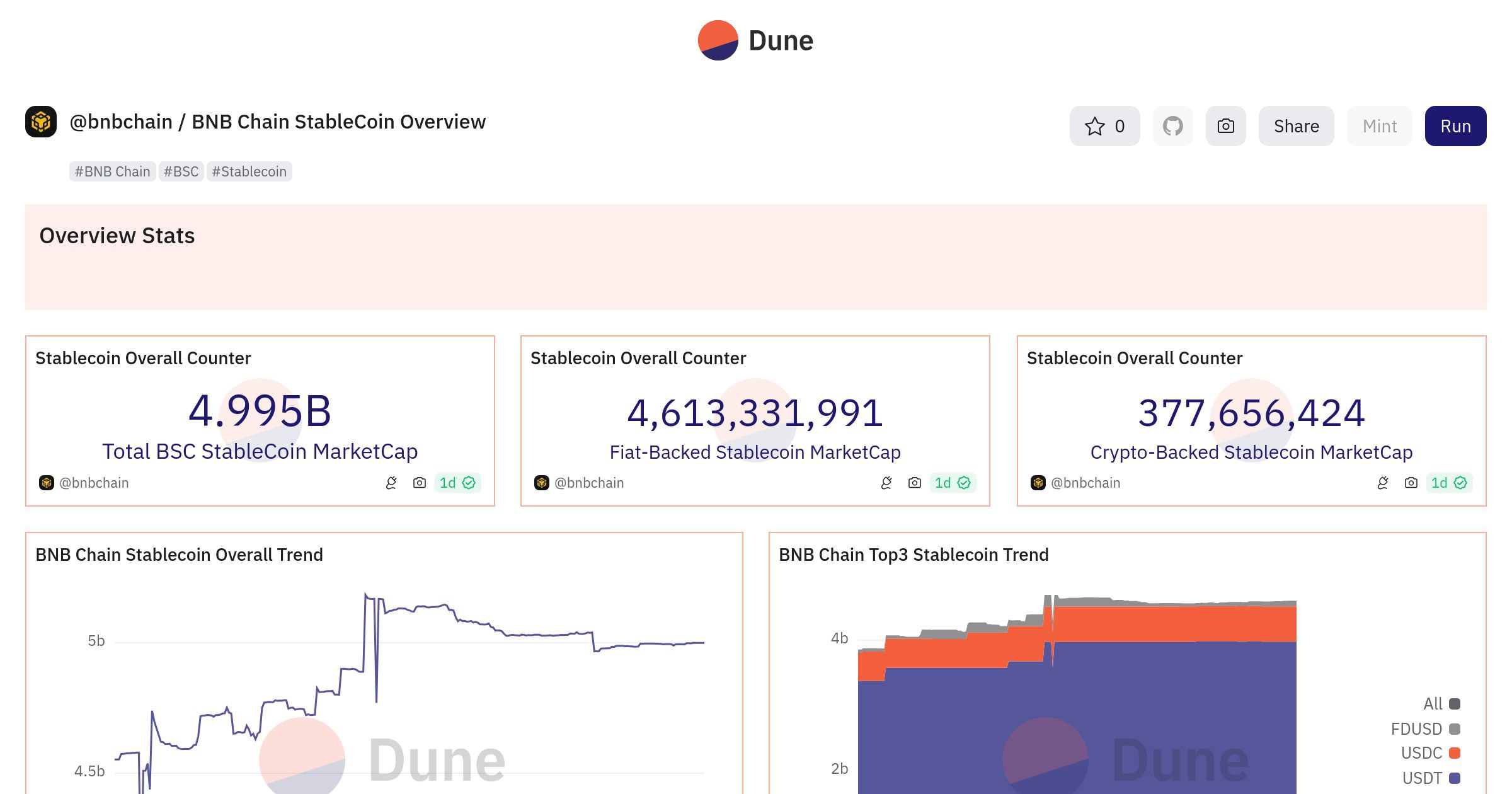
Task: Click the Share button
Action: [1296, 126]
